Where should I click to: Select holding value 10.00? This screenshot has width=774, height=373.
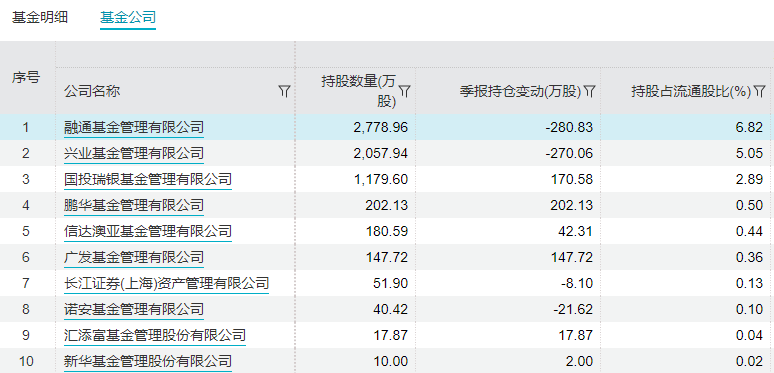[390, 361]
